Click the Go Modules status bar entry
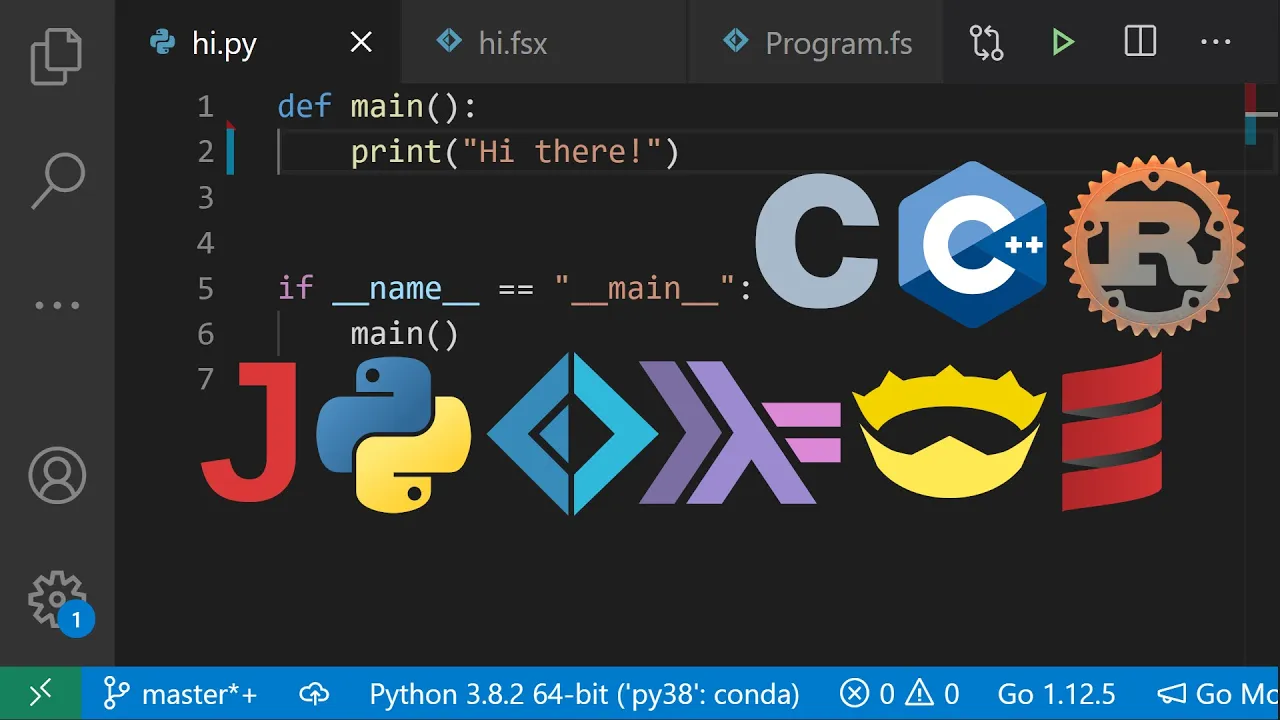This screenshot has height=720, width=1280. click(1216, 693)
